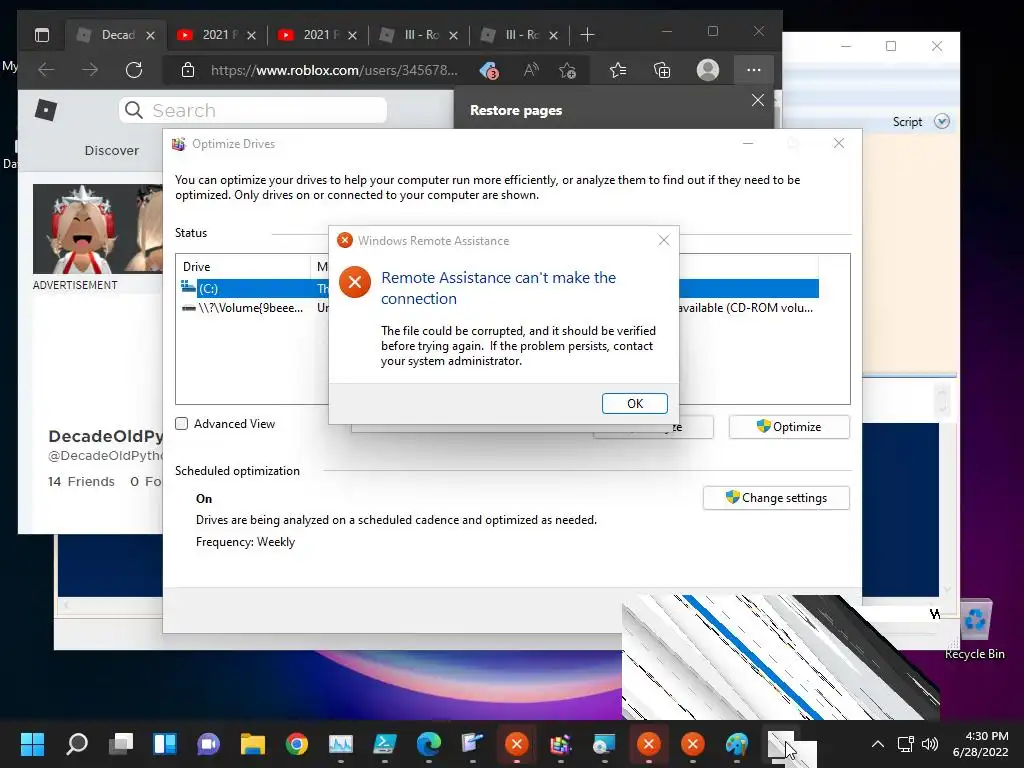
Task: View site information via the lock icon
Action: (187, 70)
